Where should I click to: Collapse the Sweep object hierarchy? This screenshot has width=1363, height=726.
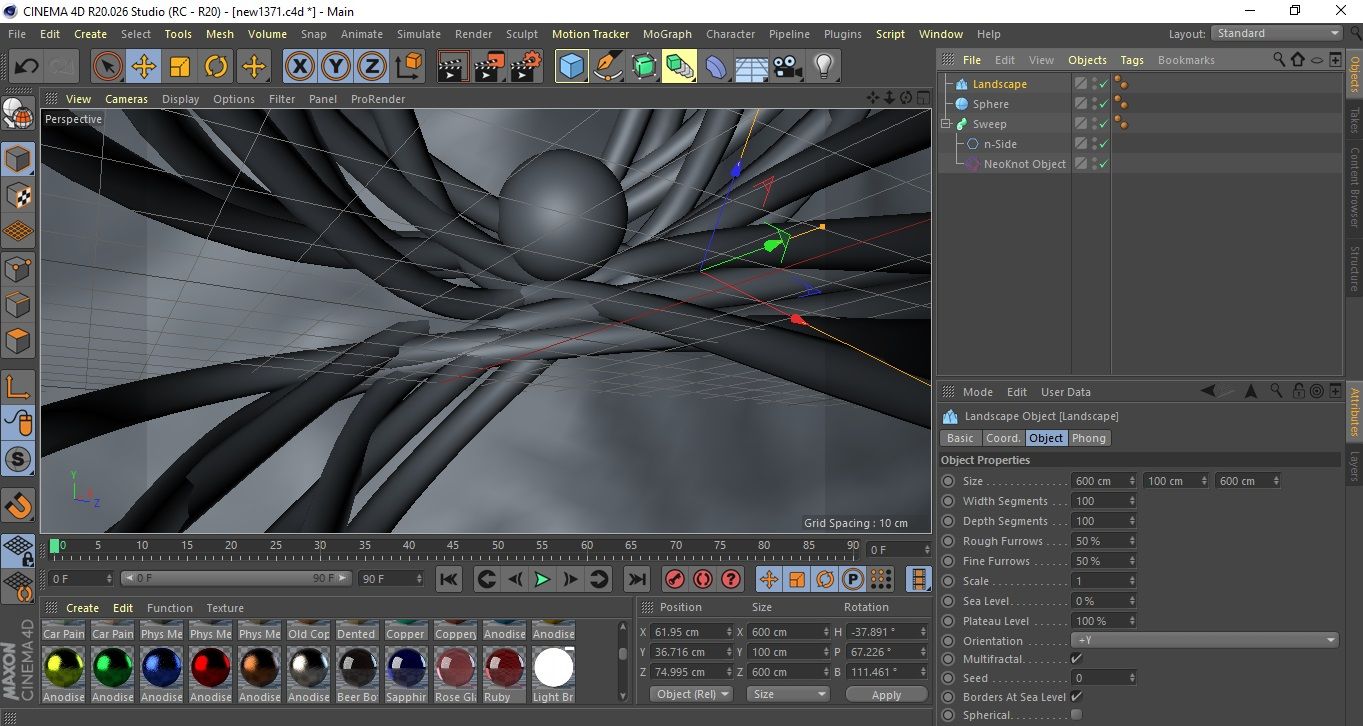(x=945, y=124)
